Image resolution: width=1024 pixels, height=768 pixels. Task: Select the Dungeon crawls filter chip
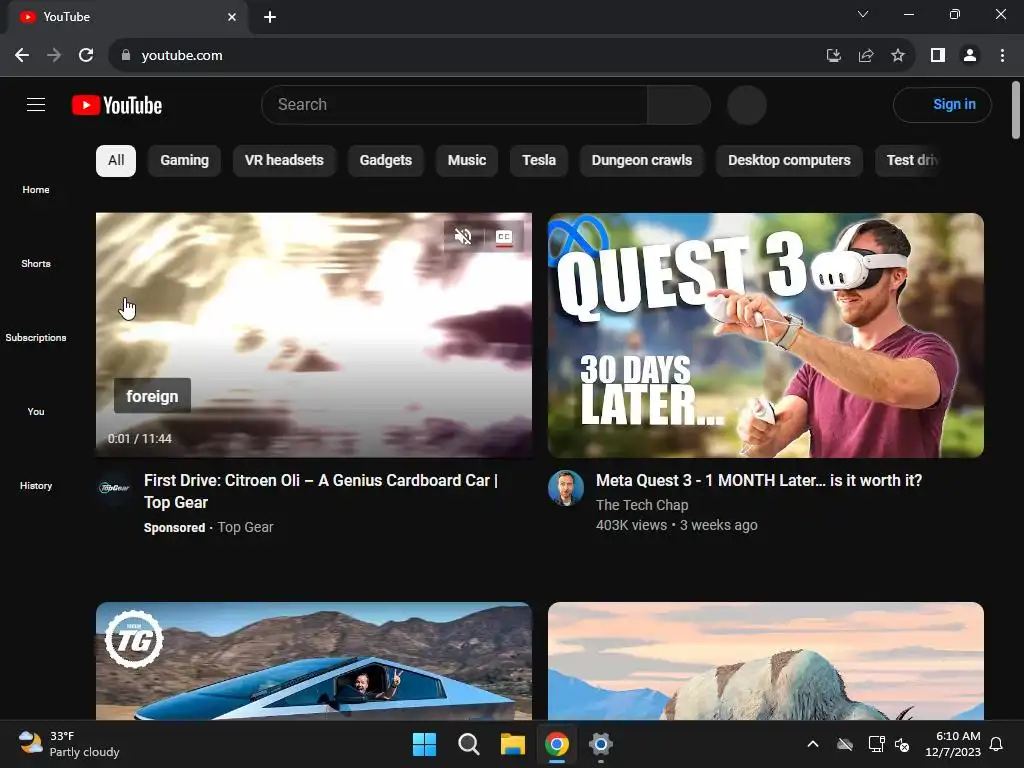click(x=641, y=161)
